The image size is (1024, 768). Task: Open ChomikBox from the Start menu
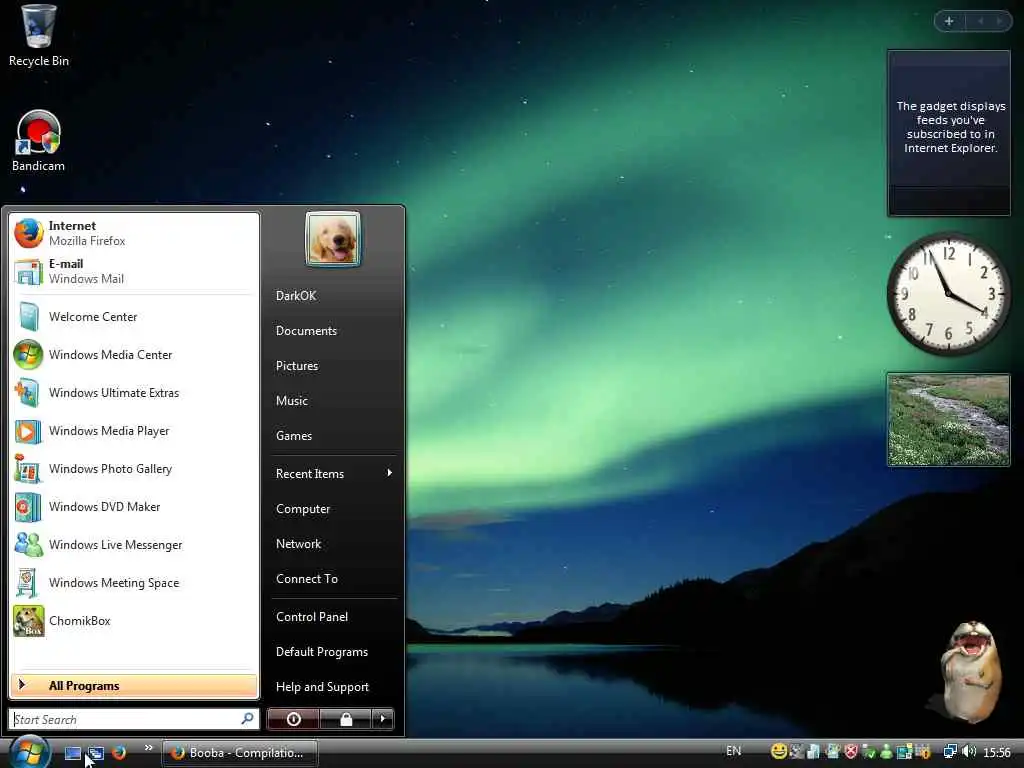(134, 620)
